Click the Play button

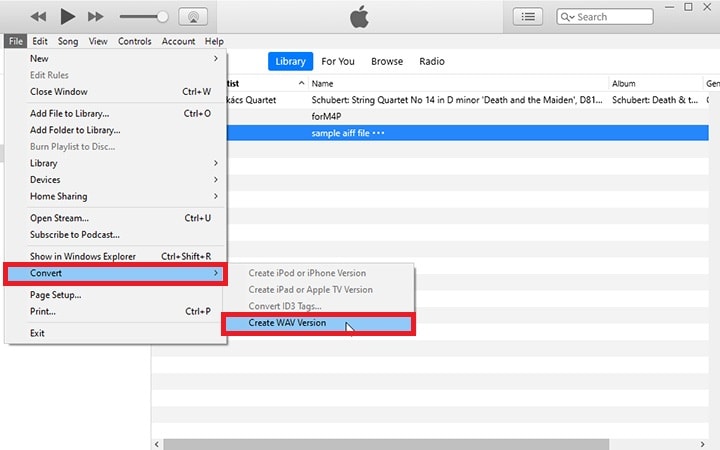[68, 17]
